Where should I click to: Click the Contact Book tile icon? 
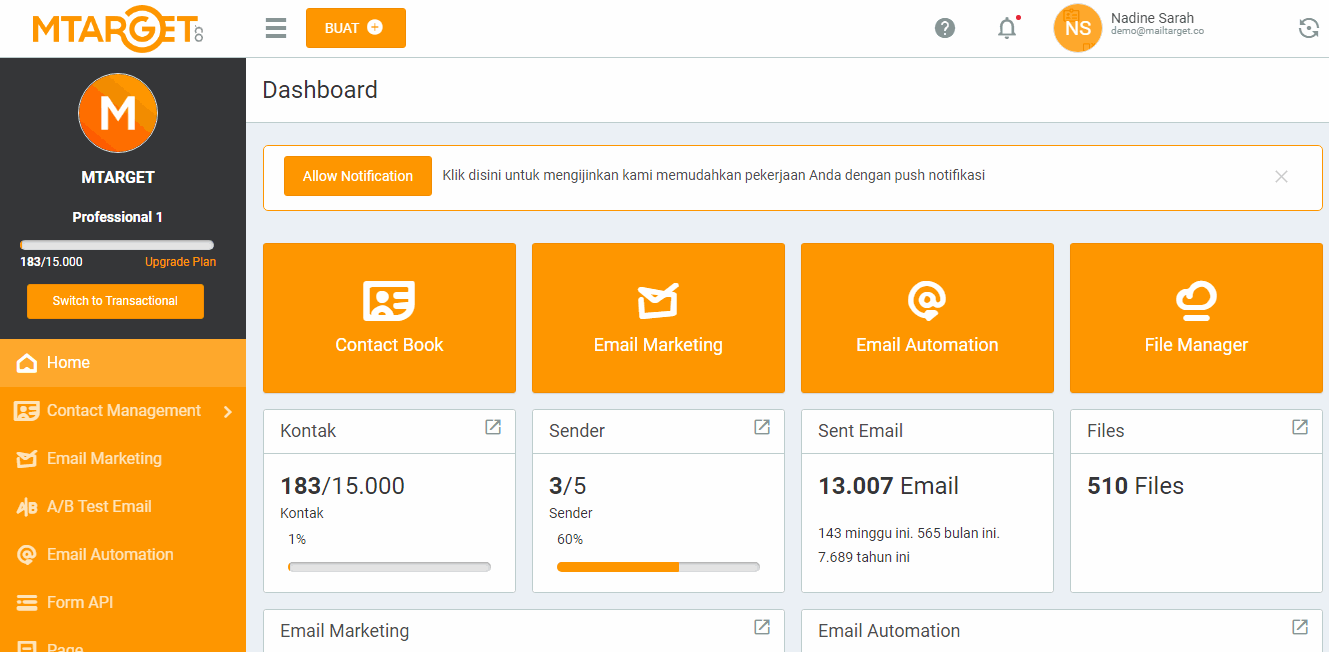click(389, 300)
